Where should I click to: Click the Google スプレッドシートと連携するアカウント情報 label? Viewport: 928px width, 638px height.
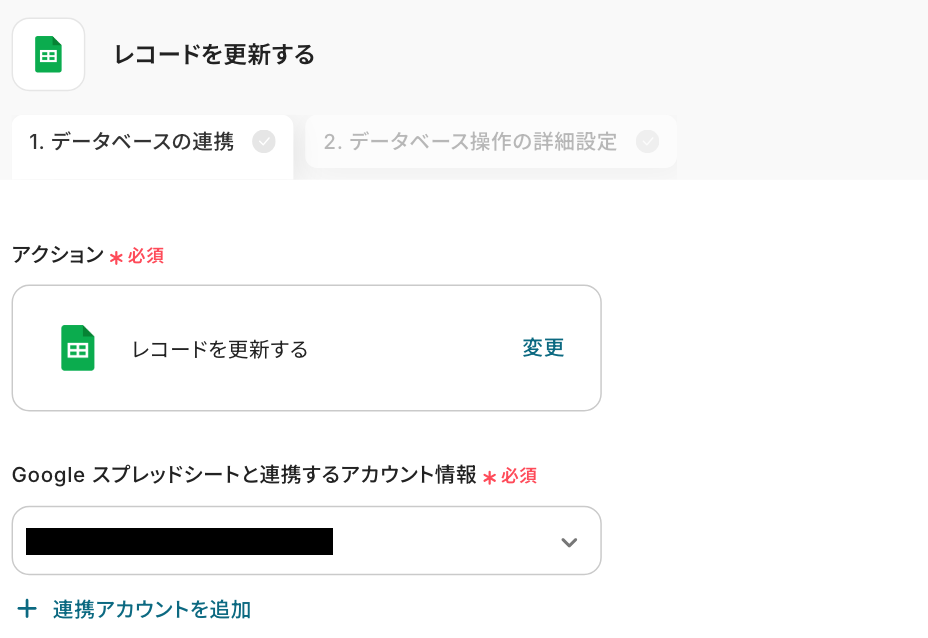coord(244,475)
